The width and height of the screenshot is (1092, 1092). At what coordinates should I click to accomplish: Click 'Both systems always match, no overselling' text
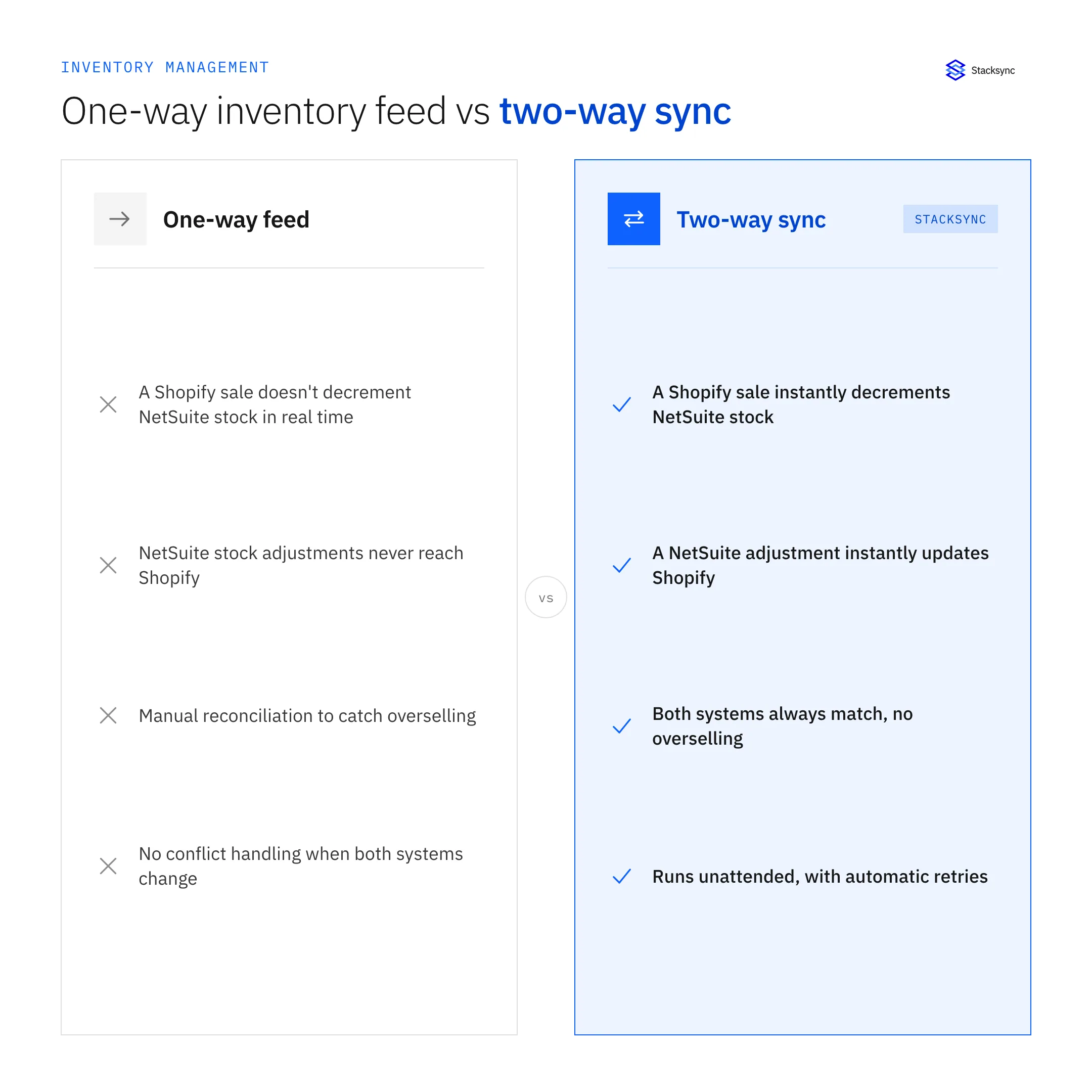(782, 726)
